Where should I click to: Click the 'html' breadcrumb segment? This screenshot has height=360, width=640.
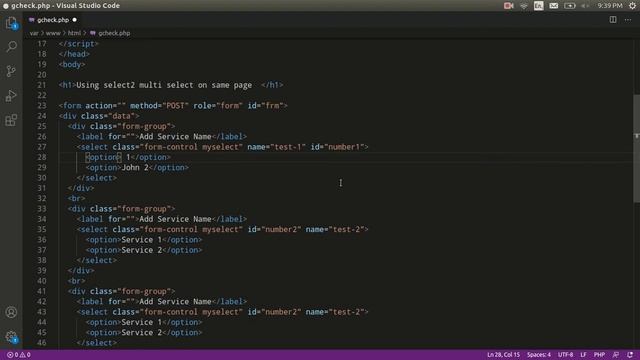[74, 33]
